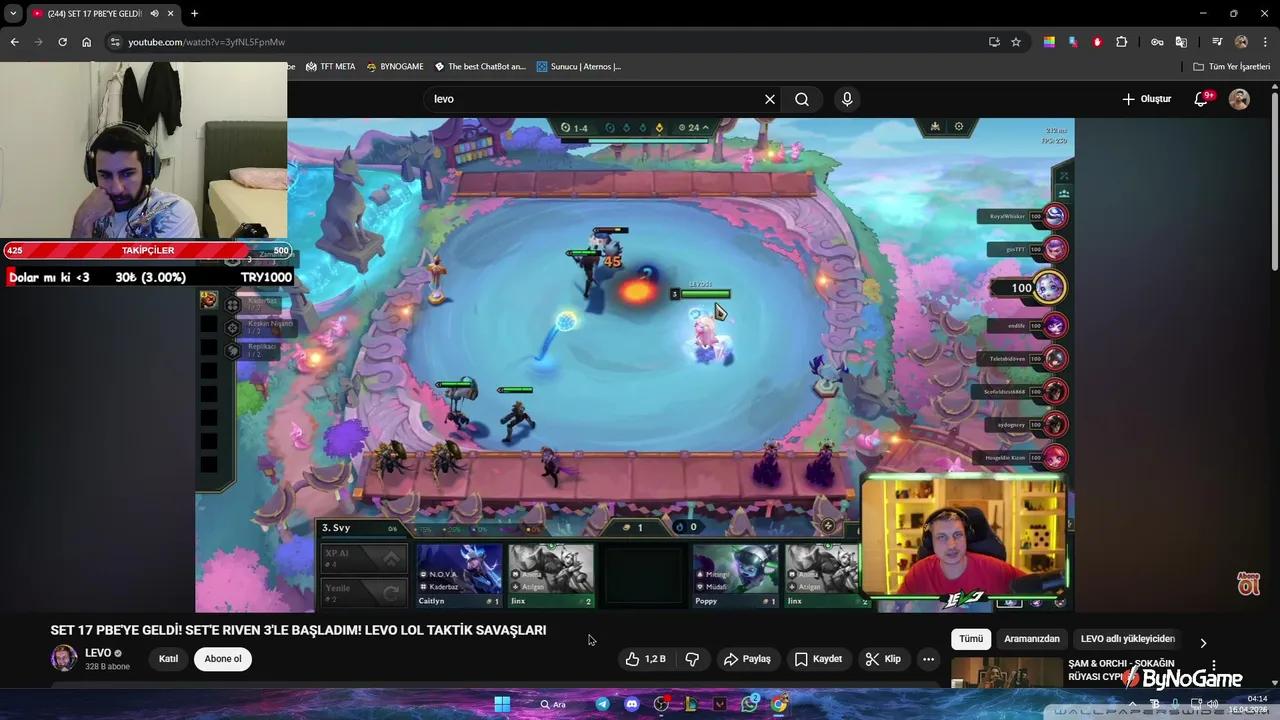Click the Abone ol subscribe button

pyautogui.click(x=223, y=659)
